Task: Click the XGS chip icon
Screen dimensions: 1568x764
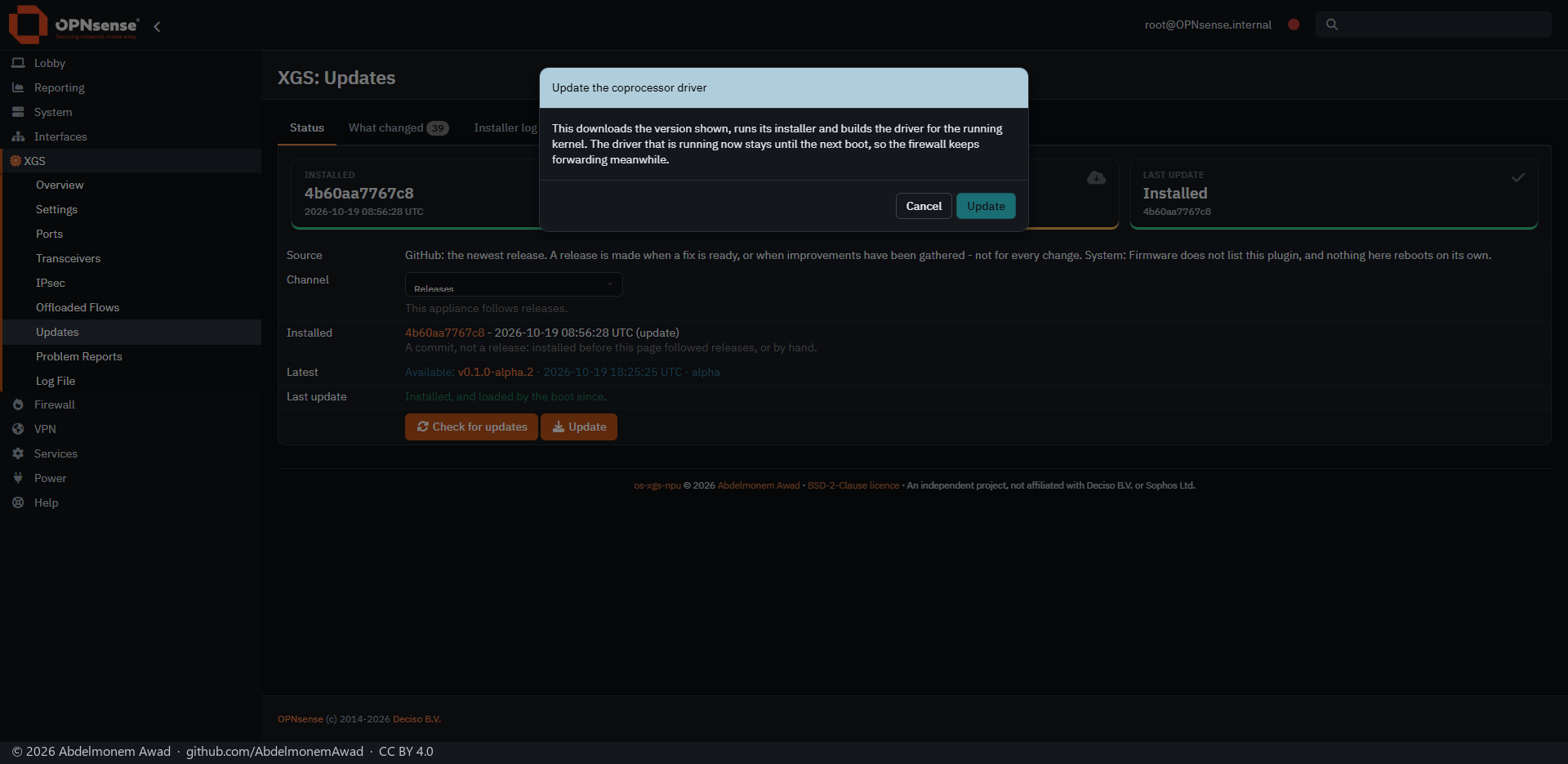Action: pyautogui.click(x=16, y=161)
